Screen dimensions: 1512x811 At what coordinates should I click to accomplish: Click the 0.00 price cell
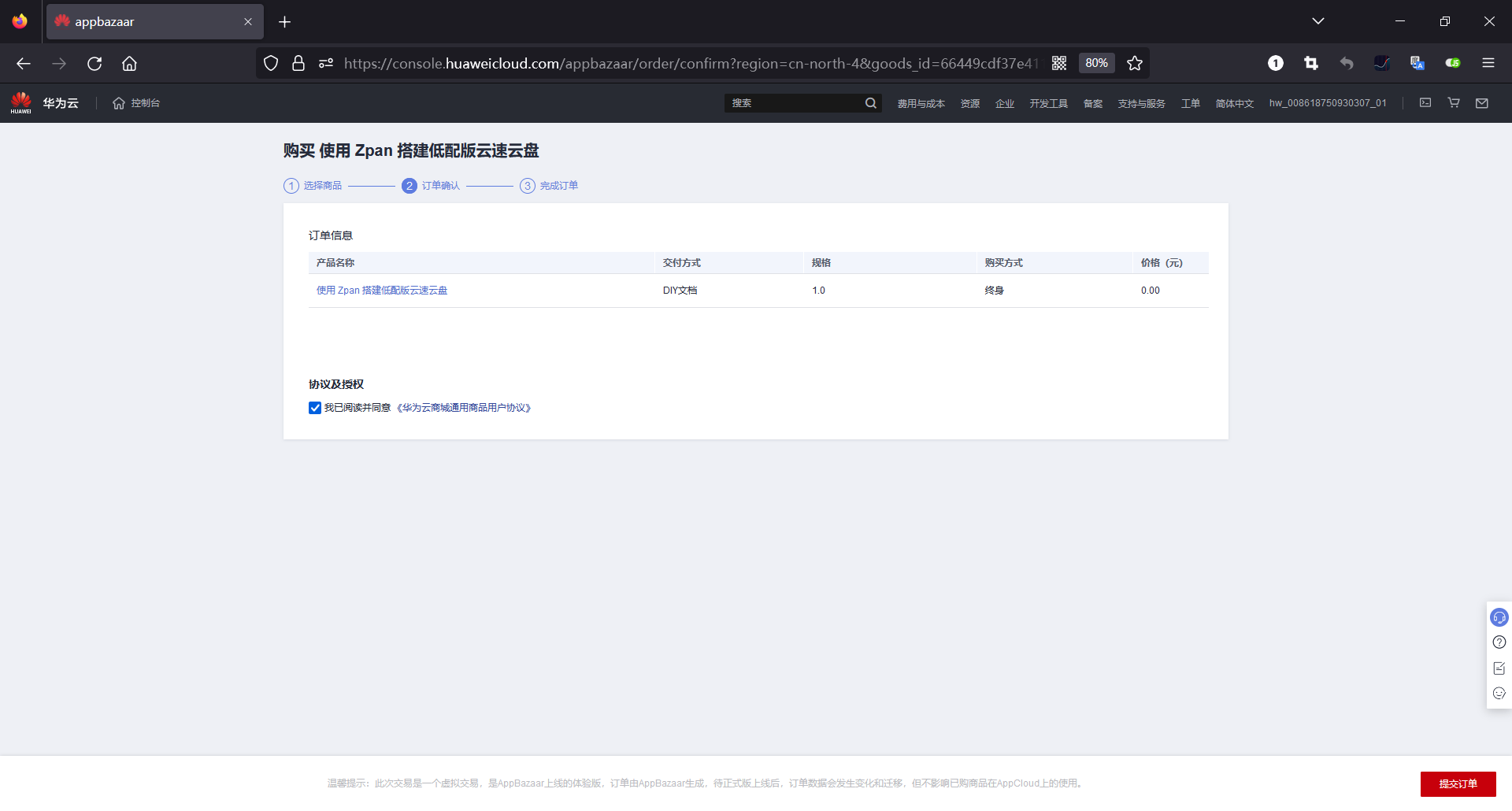point(1151,291)
